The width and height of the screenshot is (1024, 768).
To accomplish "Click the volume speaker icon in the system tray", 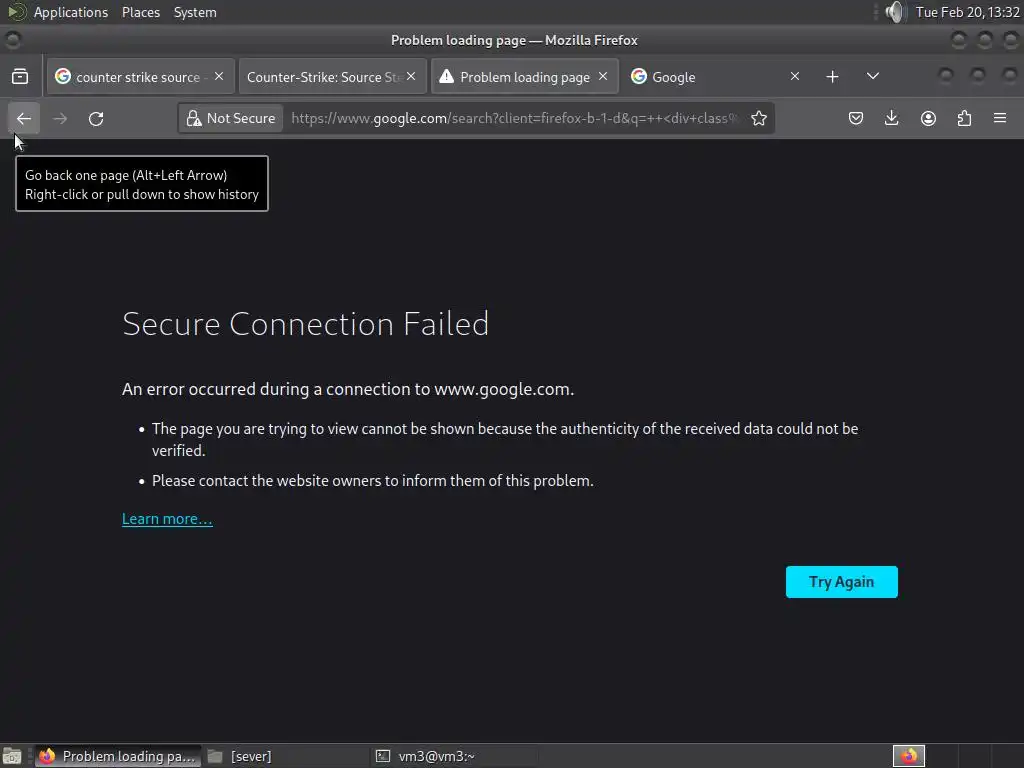I will tap(893, 12).
